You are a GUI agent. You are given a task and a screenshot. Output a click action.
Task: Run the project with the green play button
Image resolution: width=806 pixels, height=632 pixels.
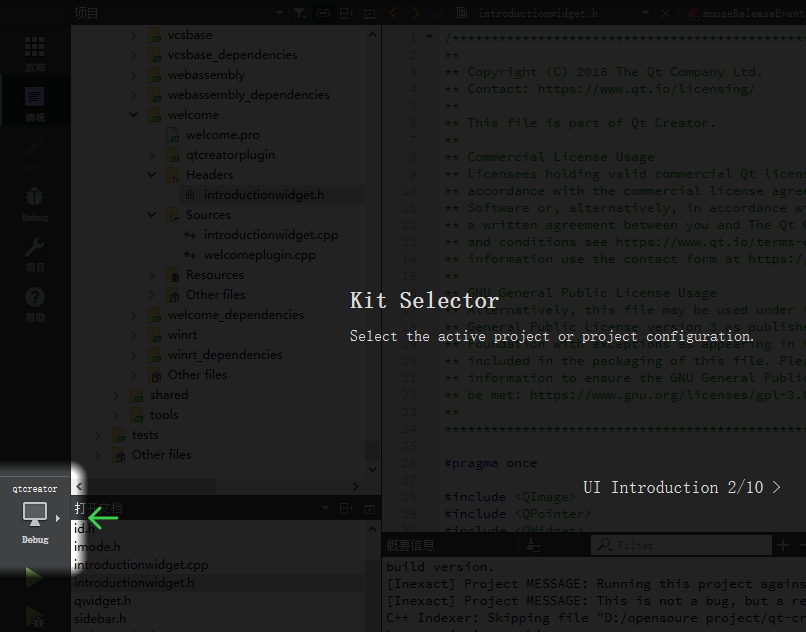pyautogui.click(x=33, y=578)
